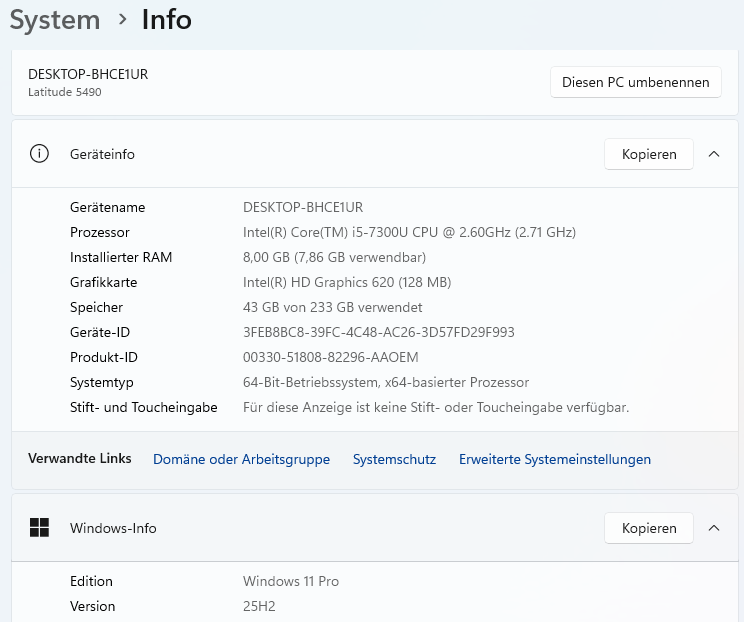Click the Produkt-ID label
744x622 pixels.
(103, 357)
